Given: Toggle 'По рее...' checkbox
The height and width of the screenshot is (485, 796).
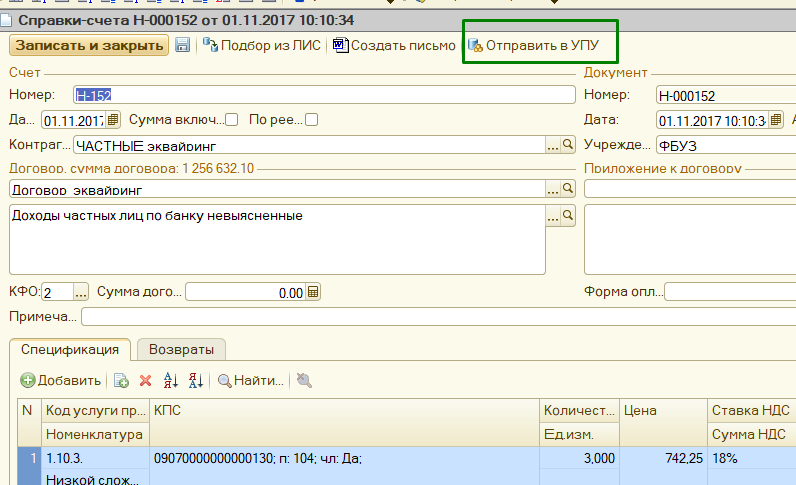Looking at the screenshot, I should (x=311, y=120).
